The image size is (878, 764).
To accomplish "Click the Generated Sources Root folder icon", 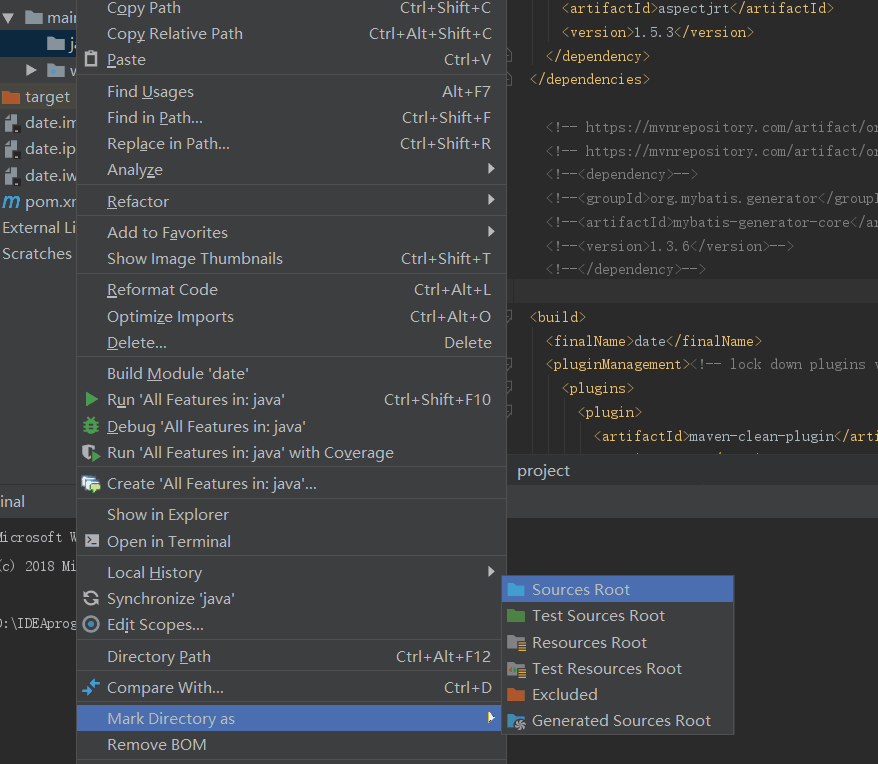I will pos(516,721).
